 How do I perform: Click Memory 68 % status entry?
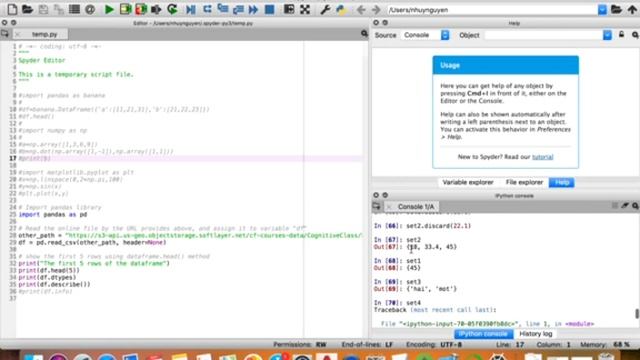pos(605,345)
